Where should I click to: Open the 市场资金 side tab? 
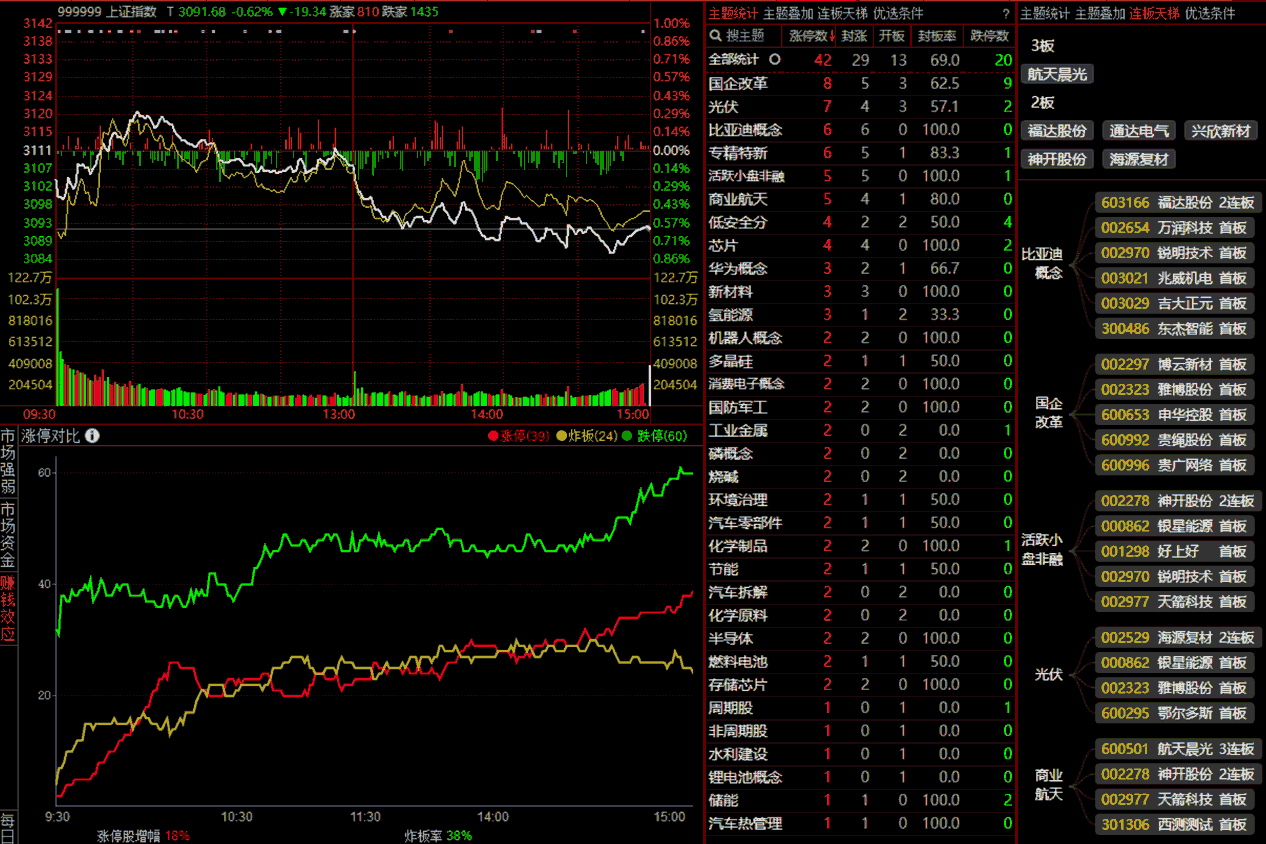(8, 533)
